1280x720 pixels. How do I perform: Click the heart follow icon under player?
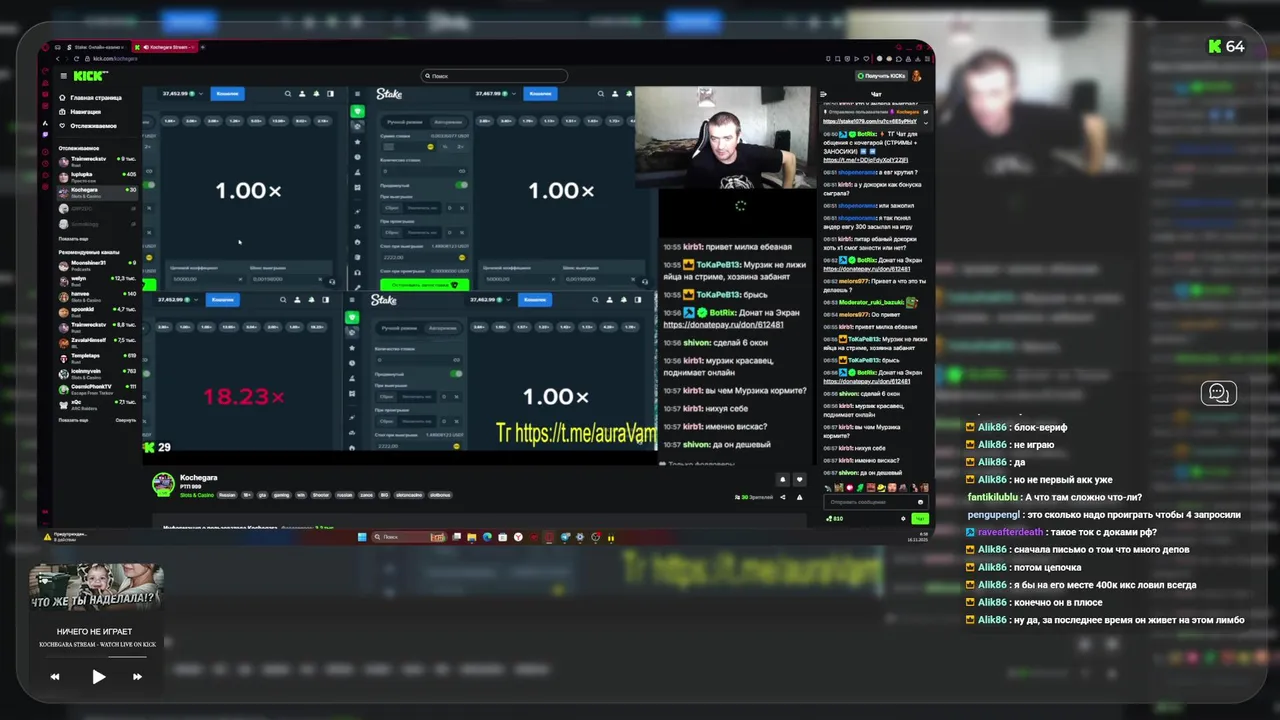click(x=798, y=480)
